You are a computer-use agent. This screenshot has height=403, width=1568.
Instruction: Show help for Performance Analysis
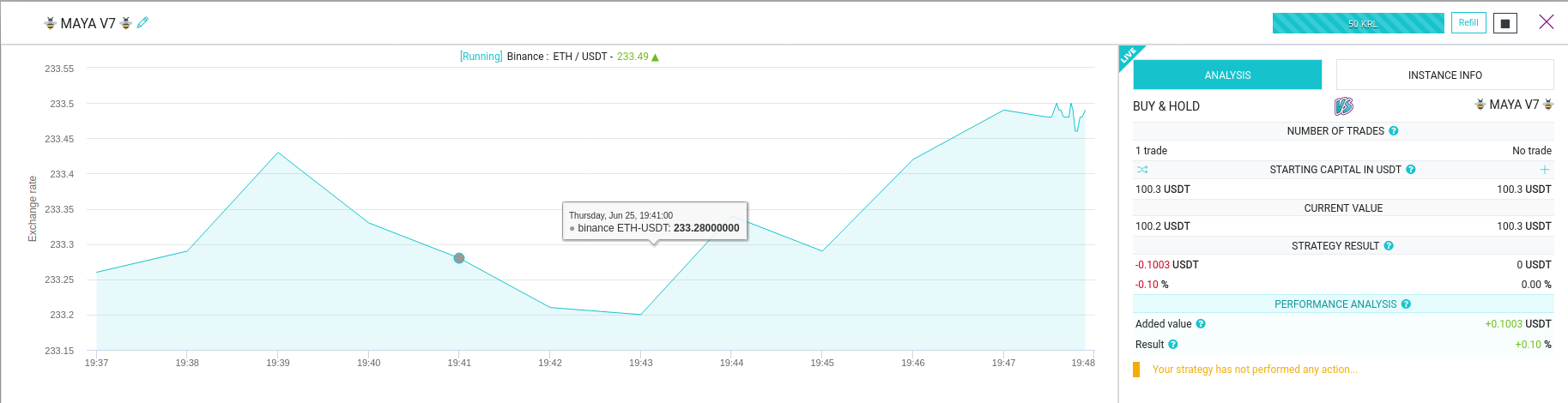click(x=1406, y=304)
